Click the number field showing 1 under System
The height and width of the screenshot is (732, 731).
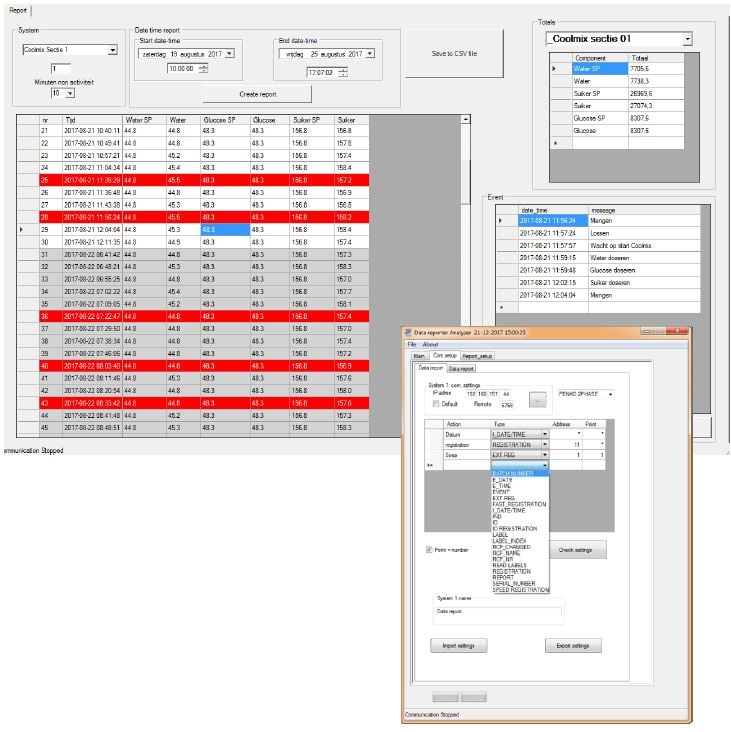61,69
